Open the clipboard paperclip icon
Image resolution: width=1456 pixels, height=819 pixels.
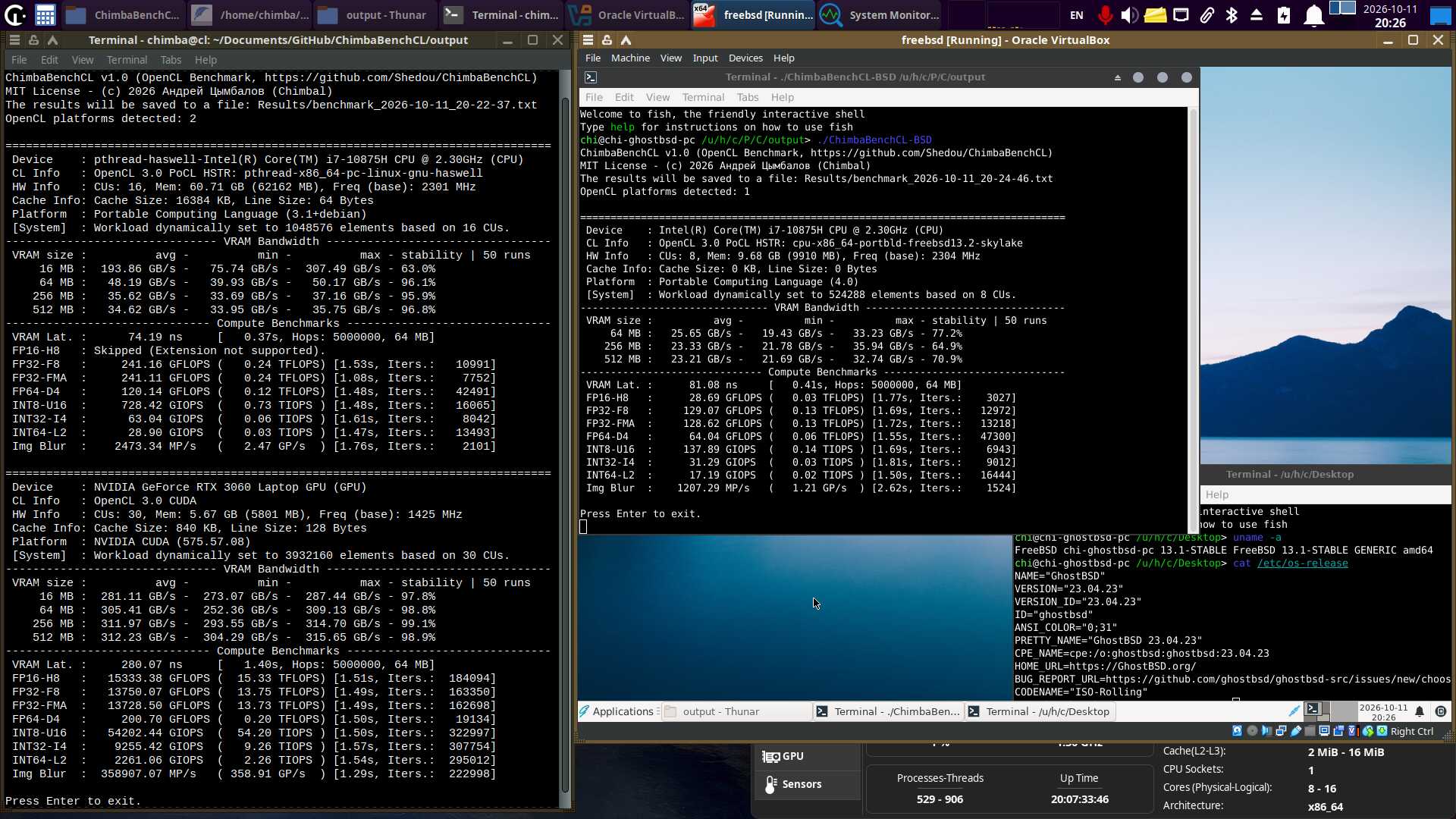(1207, 14)
